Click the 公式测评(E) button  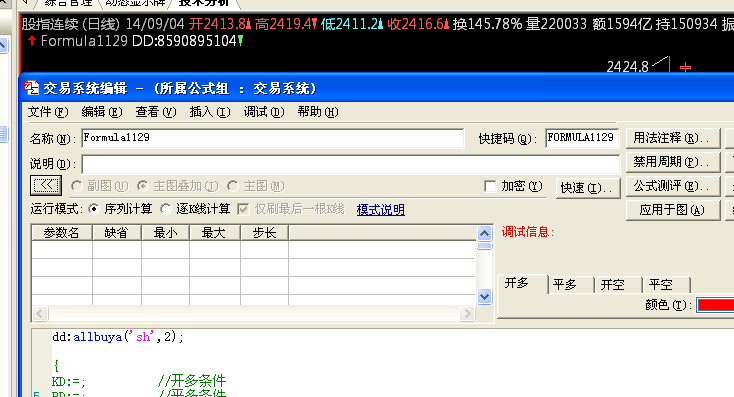tap(673, 186)
